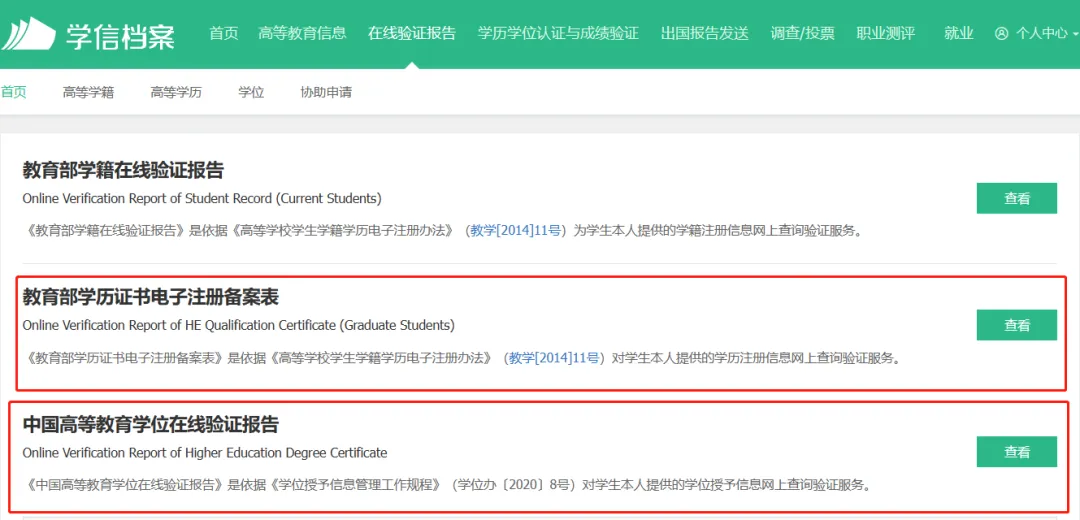Switch to the 高等学籍 sub-tab
Image resolution: width=1080 pixels, height=520 pixels.
[x=88, y=92]
